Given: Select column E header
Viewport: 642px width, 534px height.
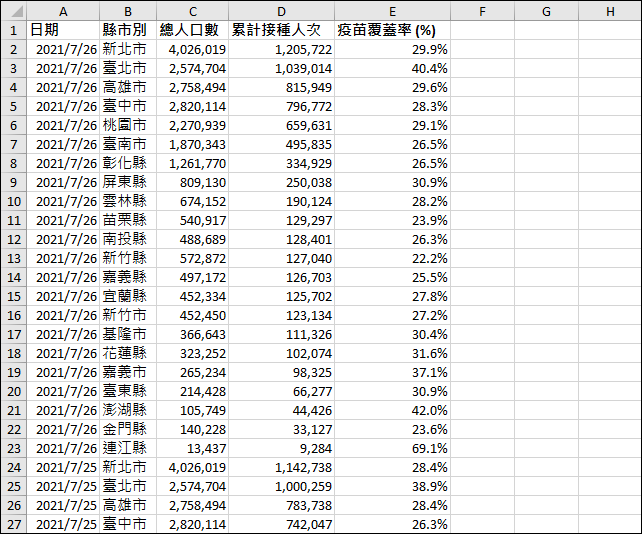Looking at the screenshot, I should [x=392, y=11].
